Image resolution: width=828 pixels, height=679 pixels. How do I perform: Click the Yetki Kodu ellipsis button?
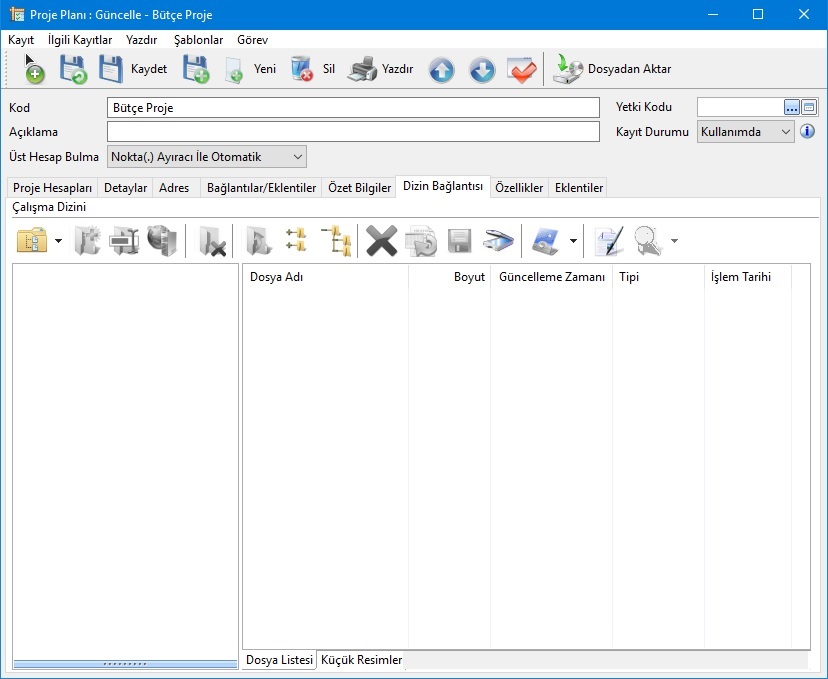791,107
